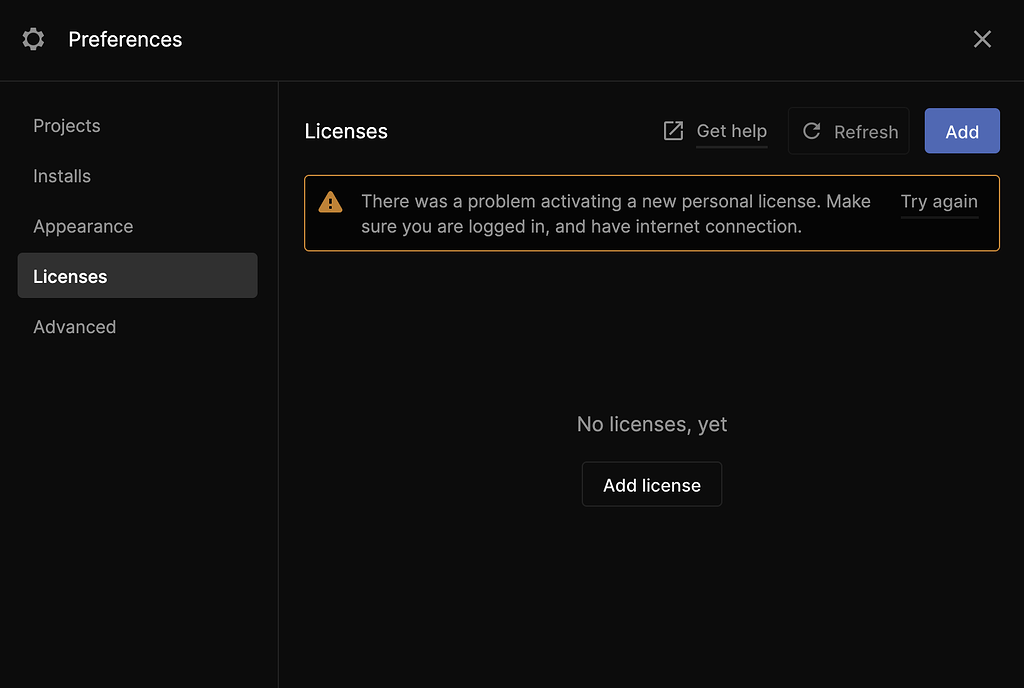This screenshot has height=688, width=1024.
Task: Open the Projects preferences section
Action: [x=67, y=126]
